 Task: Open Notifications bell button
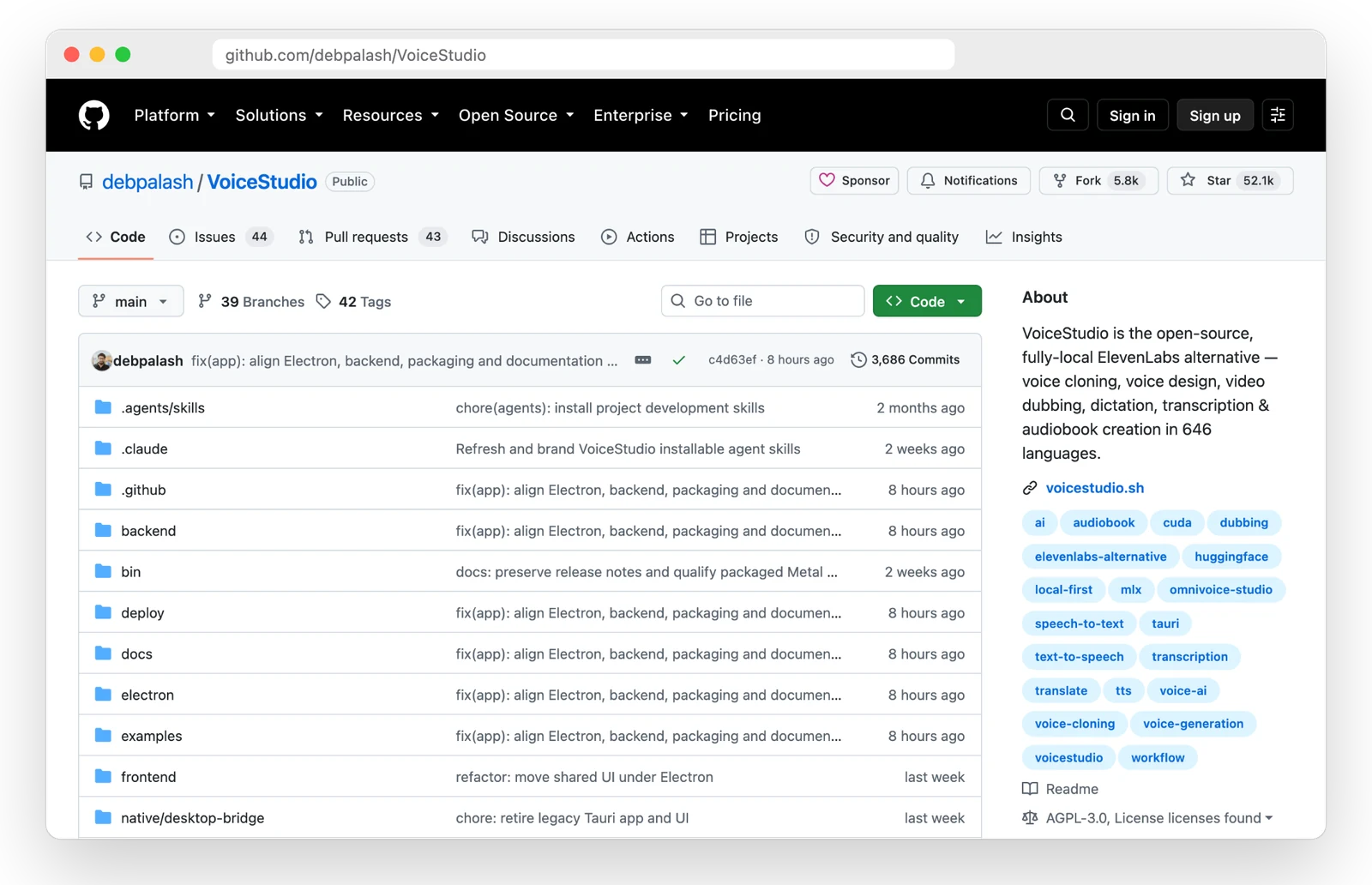pos(969,181)
